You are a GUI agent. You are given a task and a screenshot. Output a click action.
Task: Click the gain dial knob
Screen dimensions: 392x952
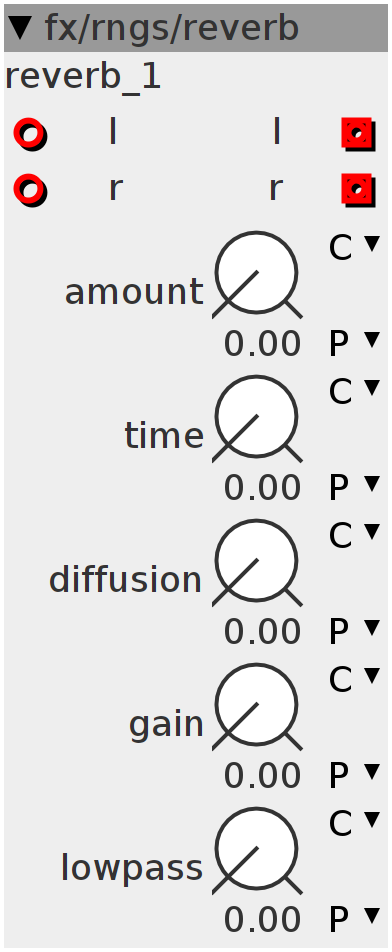coord(257,707)
